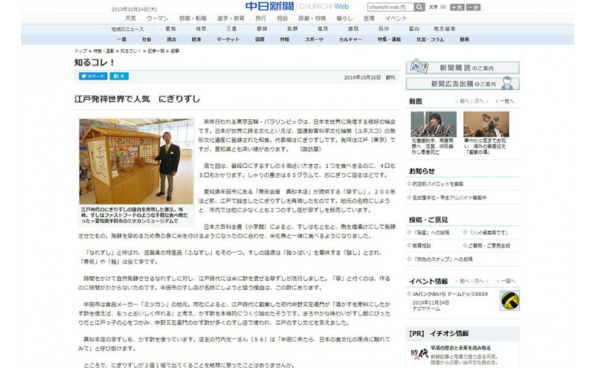Select the マーケット navigation tab
596x368 pixels.
click(228, 39)
